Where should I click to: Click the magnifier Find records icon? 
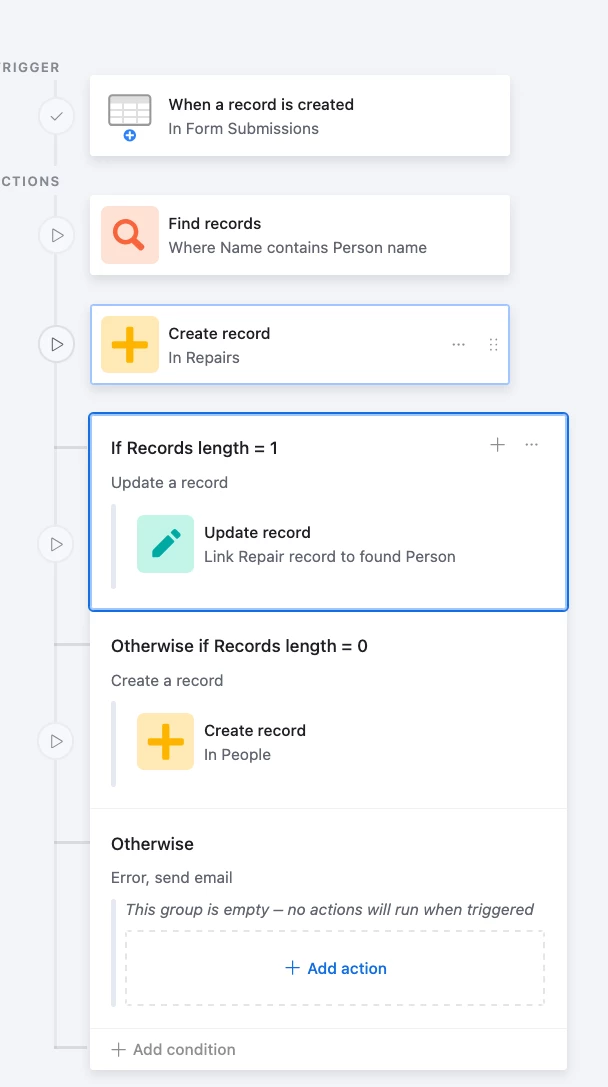(130, 235)
